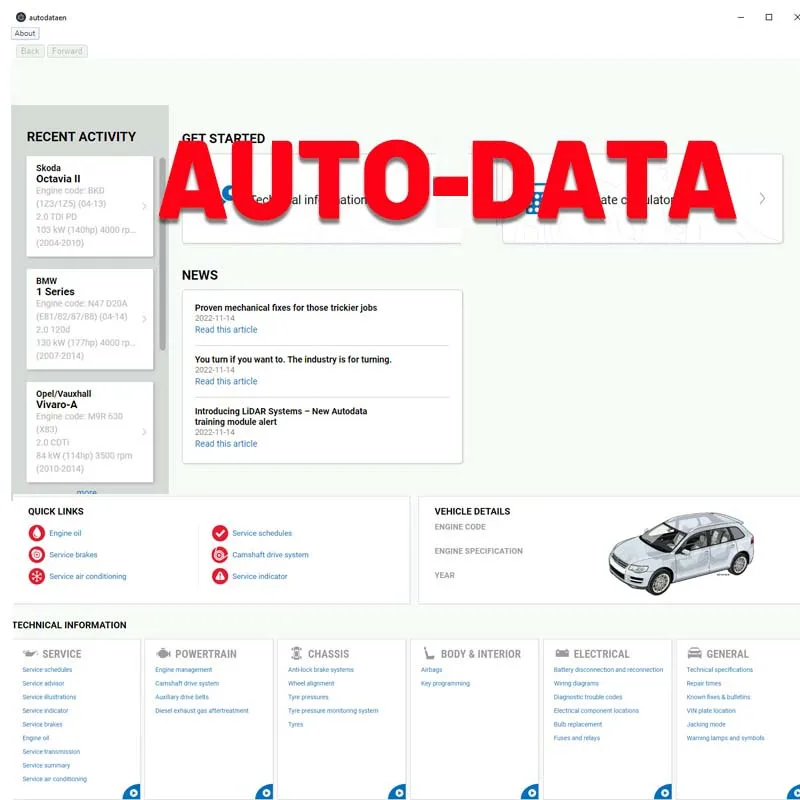Open the calculator card right chevron

[x=762, y=198]
